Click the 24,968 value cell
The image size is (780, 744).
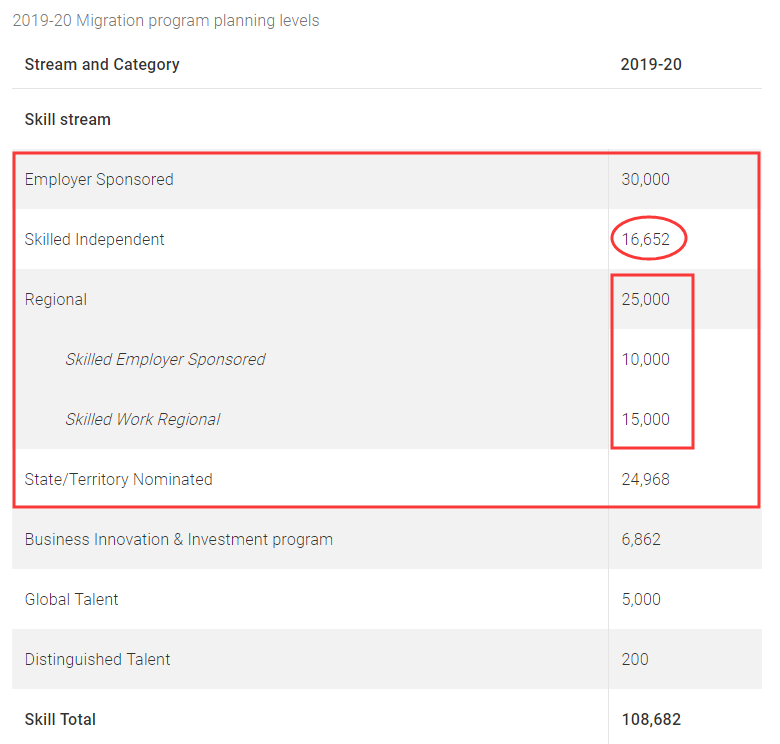tap(645, 479)
